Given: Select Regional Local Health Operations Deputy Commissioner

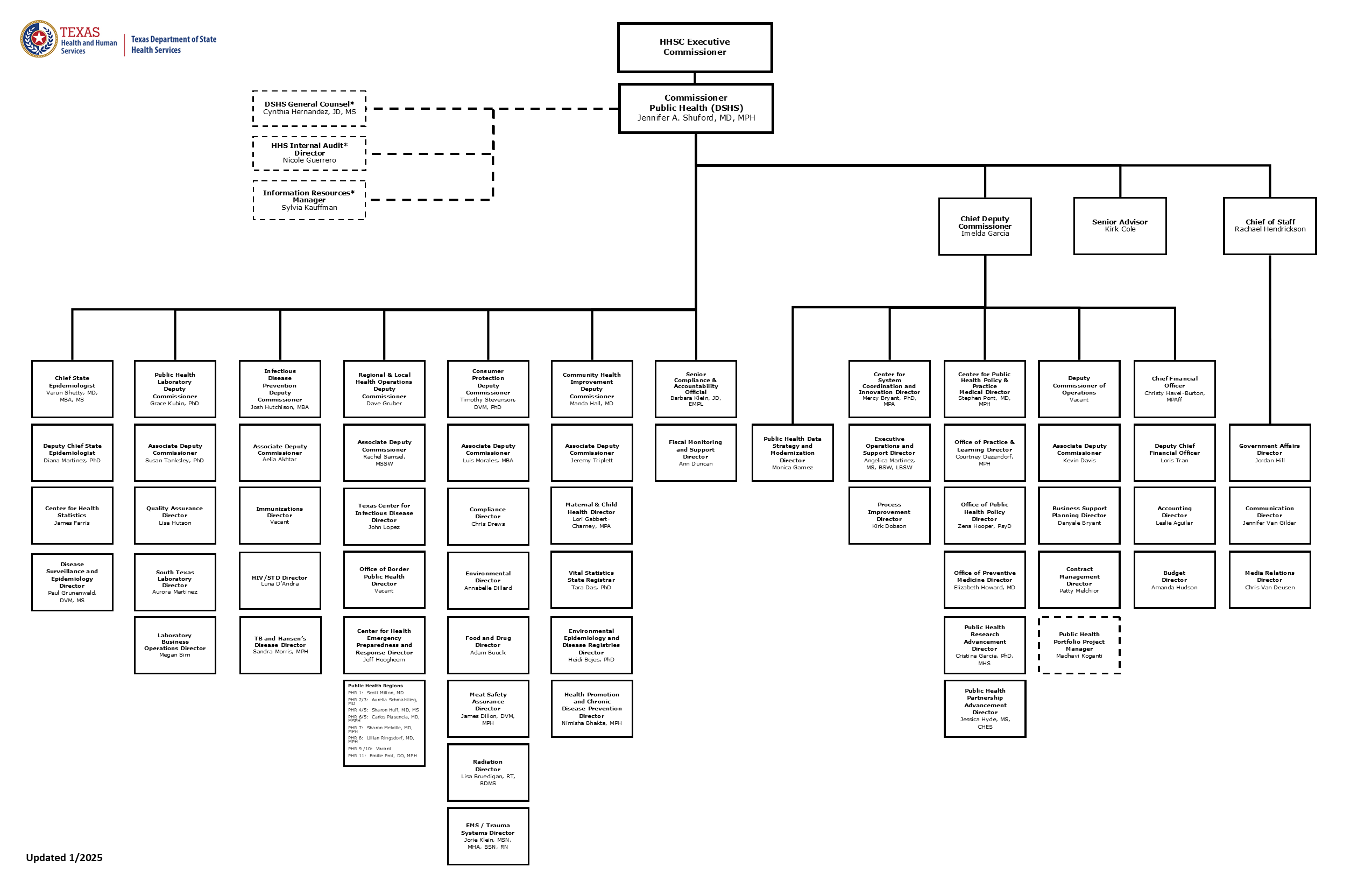Looking at the screenshot, I should point(385,393).
